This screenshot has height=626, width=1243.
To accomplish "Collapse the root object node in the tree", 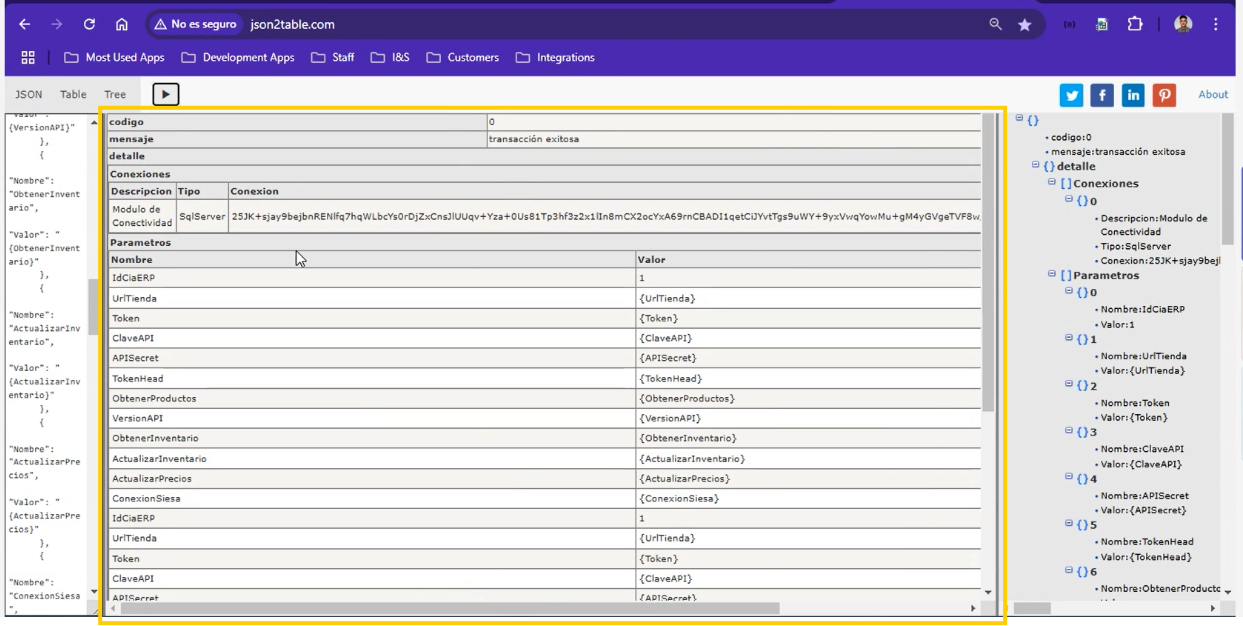I will pyautogui.click(x=1020, y=119).
